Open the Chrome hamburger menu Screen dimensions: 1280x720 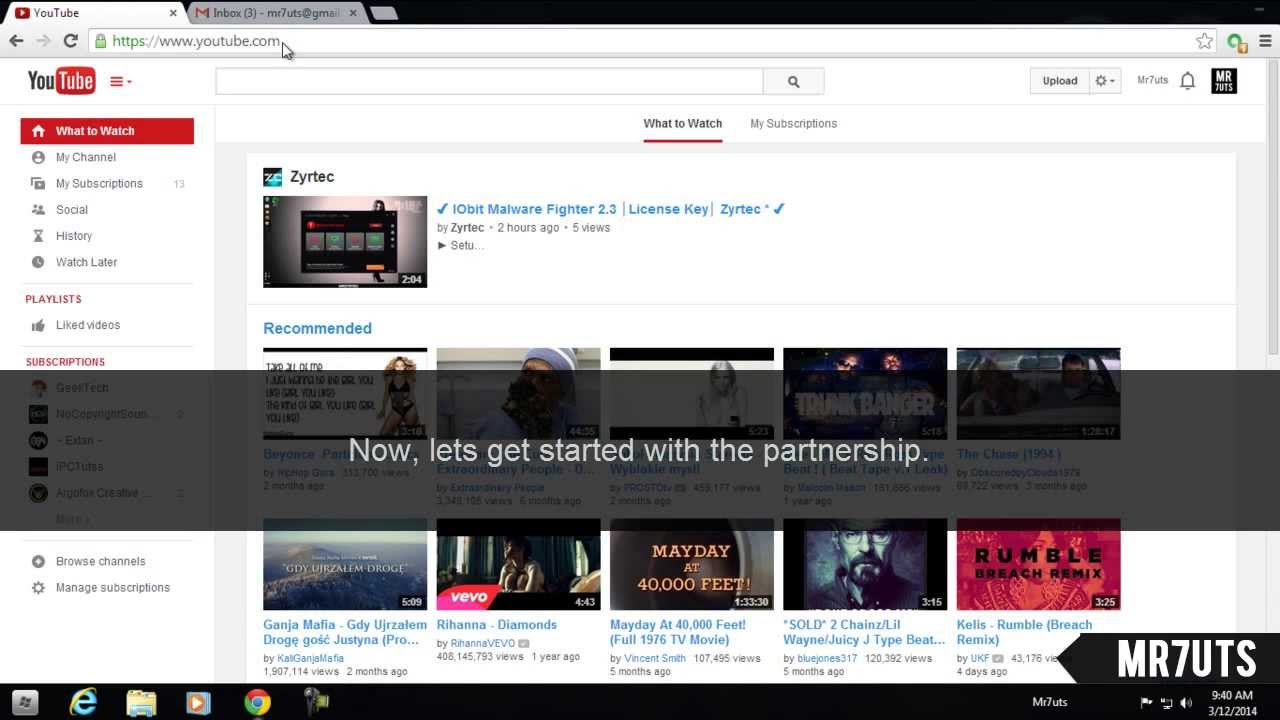tap(1265, 41)
